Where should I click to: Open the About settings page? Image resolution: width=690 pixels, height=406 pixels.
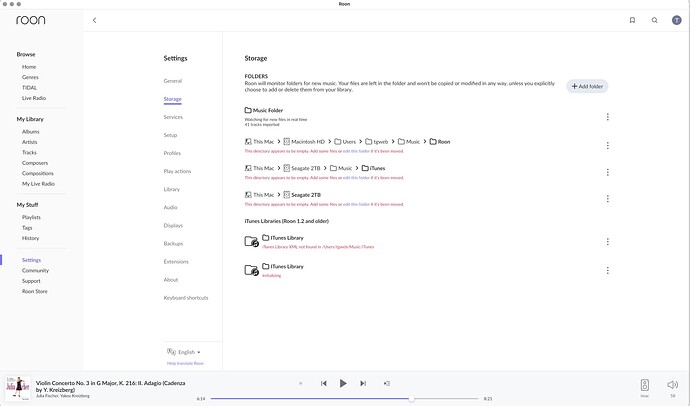coord(171,280)
